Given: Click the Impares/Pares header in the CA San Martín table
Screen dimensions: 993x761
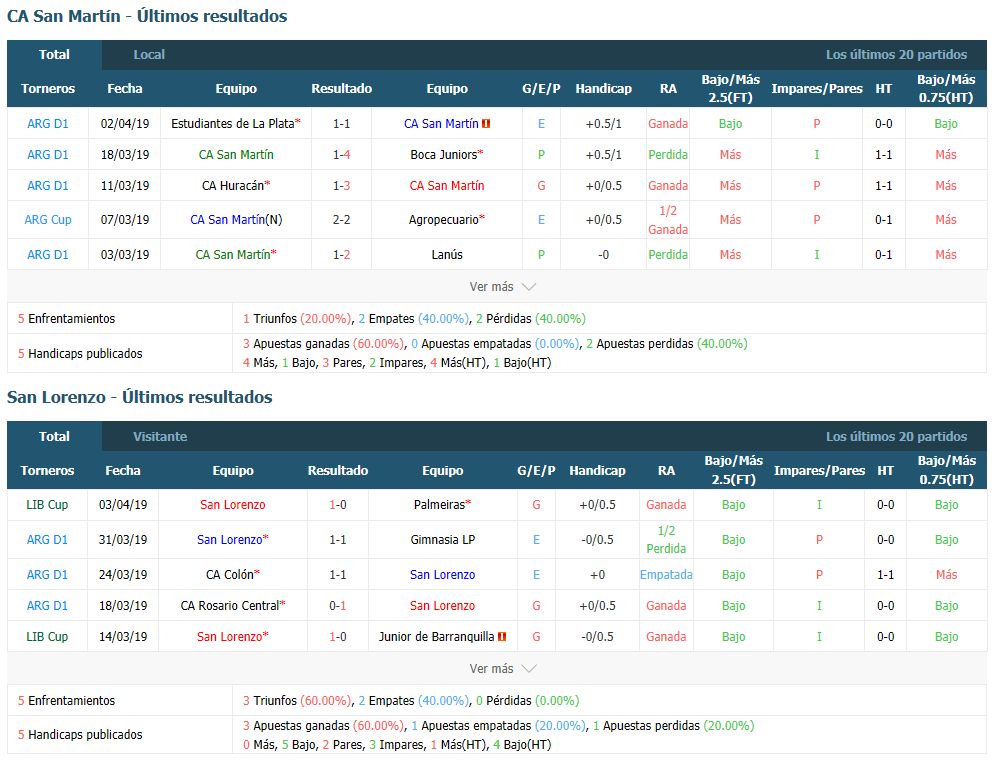Looking at the screenshot, I should (x=816, y=89).
